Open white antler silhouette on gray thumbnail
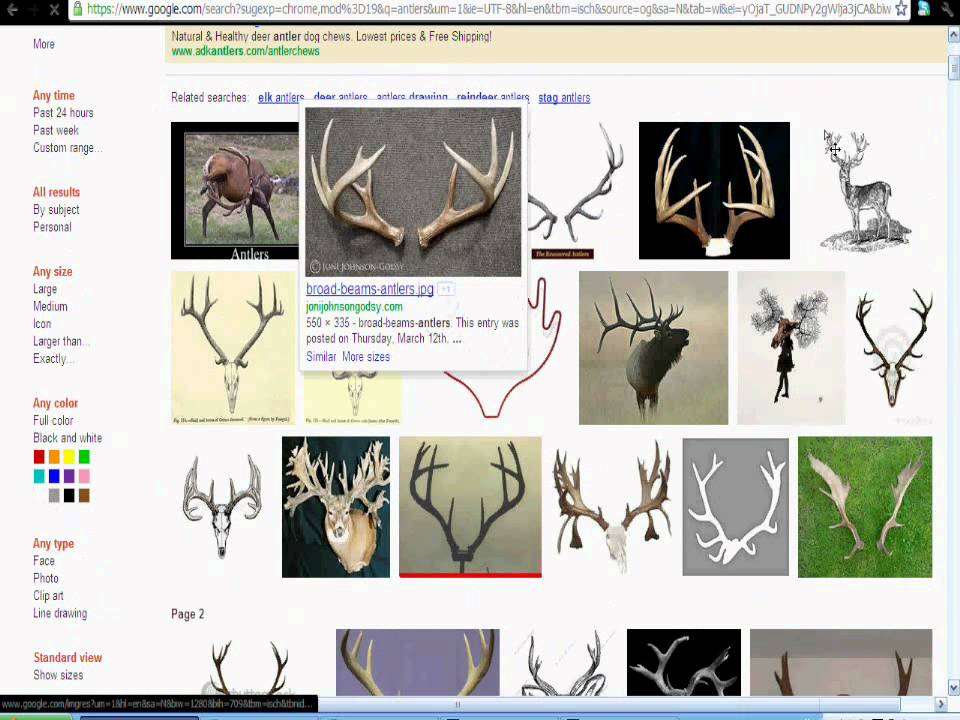The width and height of the screenshot is (960, 720). pyautogui.click(x=735, y=507)
